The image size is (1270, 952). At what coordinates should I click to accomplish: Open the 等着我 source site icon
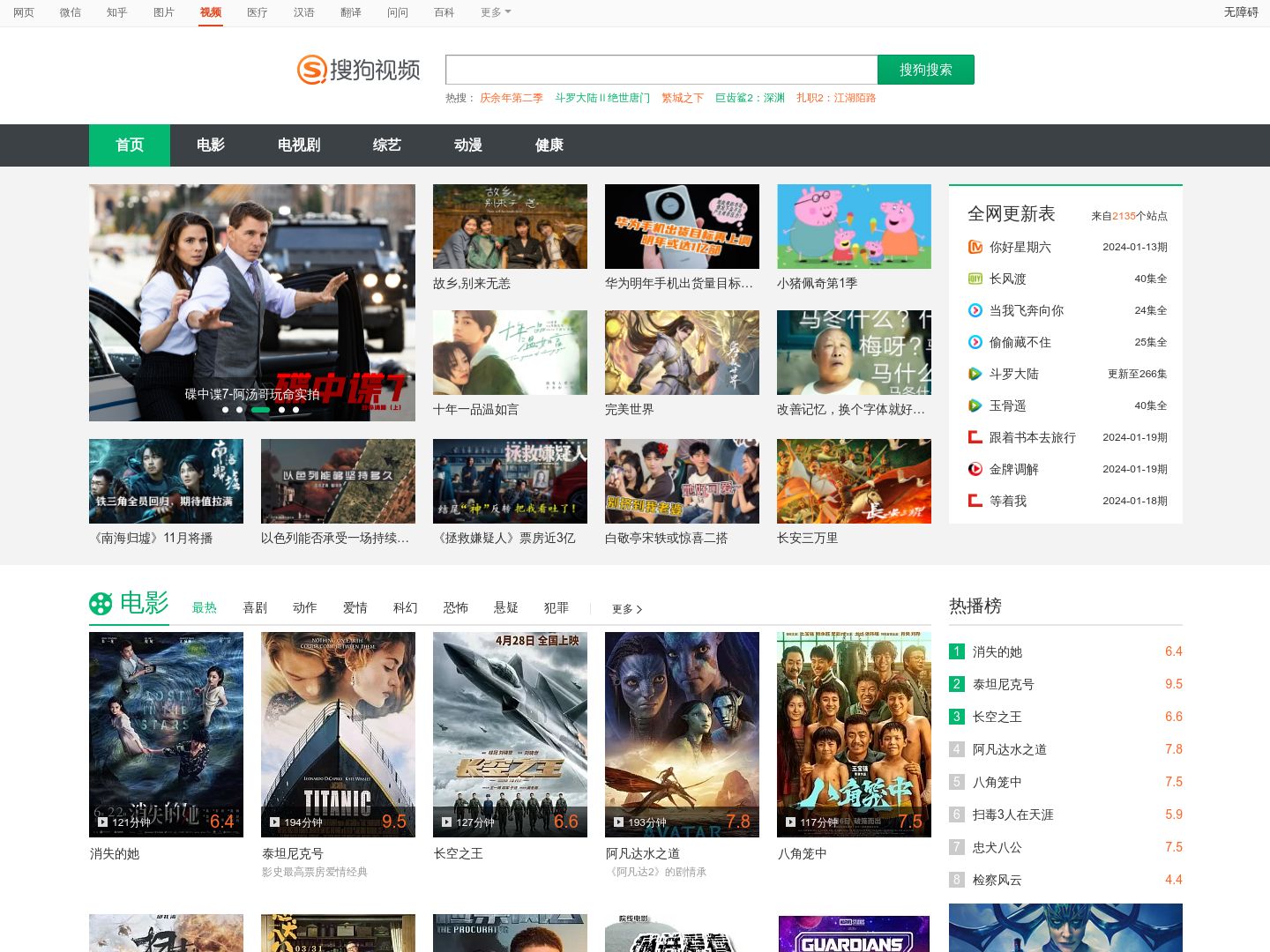[x=975, y=501]
